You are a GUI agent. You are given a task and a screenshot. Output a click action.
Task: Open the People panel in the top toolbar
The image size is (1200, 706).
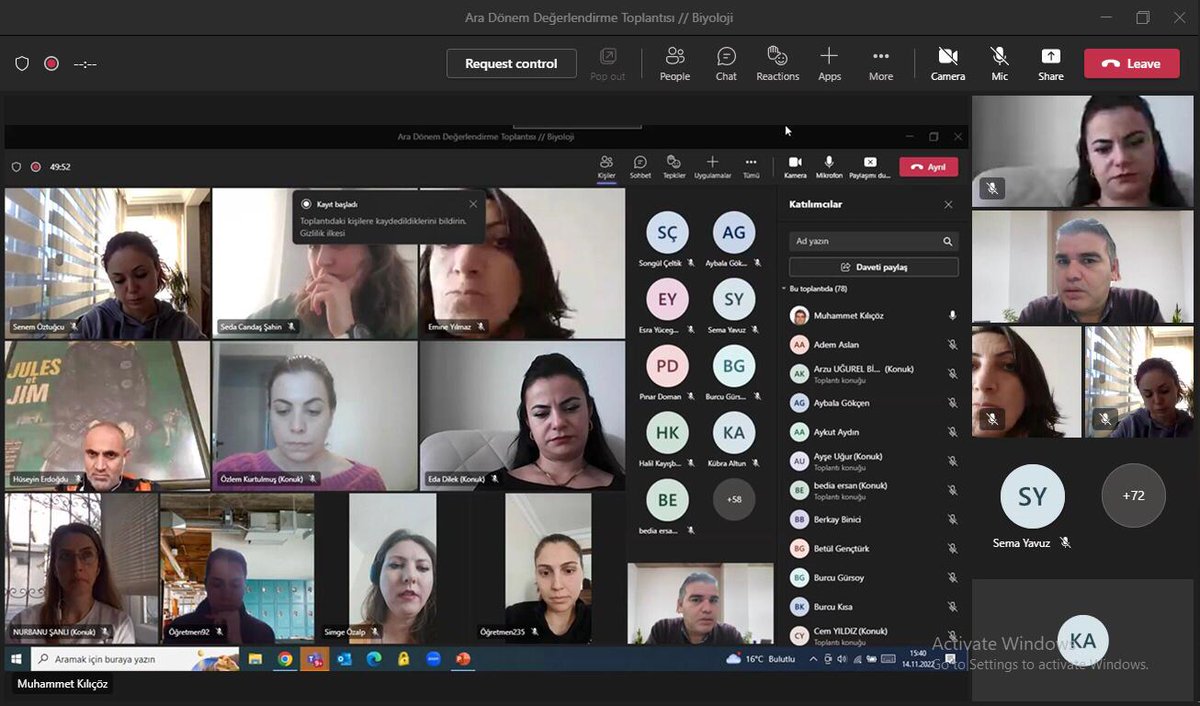675,63
